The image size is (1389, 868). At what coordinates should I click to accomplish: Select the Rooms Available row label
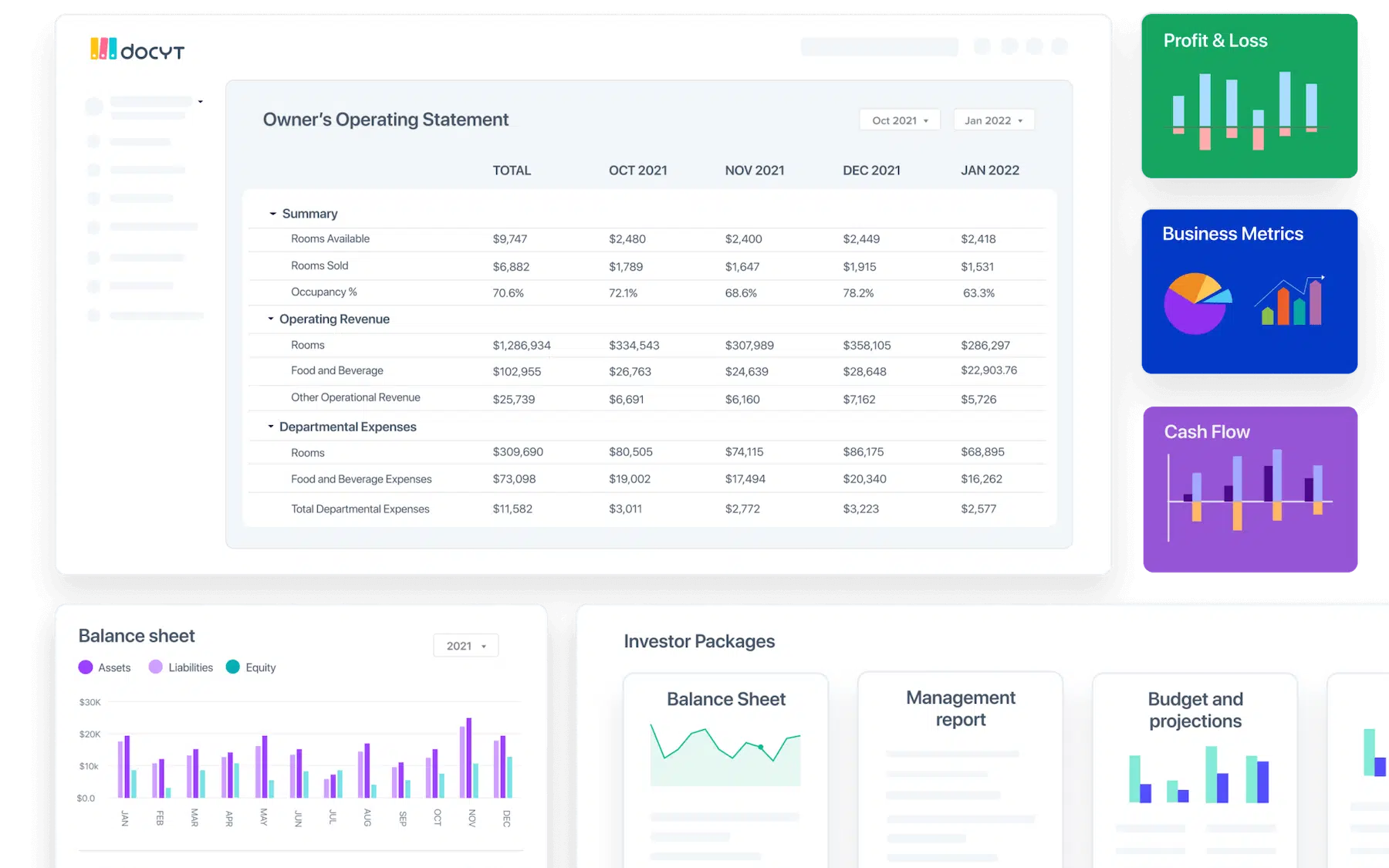click(330, 239)
